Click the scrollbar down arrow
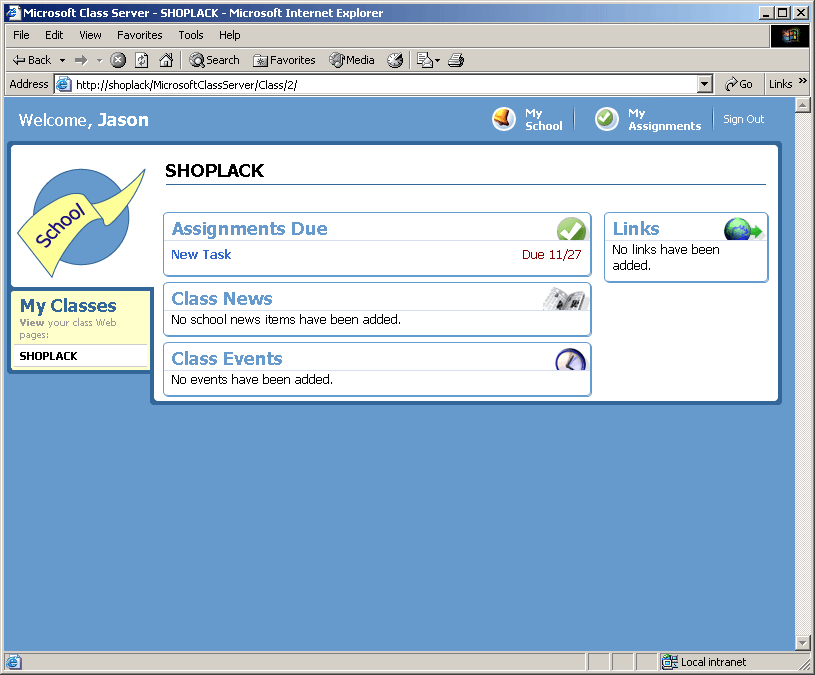Screen dimensions: 815x675 pyautogui.click(x=803, y=643)
